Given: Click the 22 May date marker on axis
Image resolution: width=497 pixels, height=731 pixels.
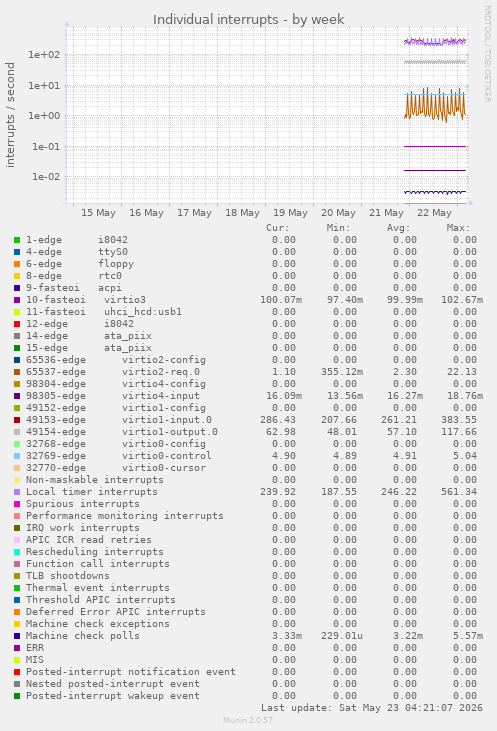Looking at the screenshot, I should click(x=434, y=213).
